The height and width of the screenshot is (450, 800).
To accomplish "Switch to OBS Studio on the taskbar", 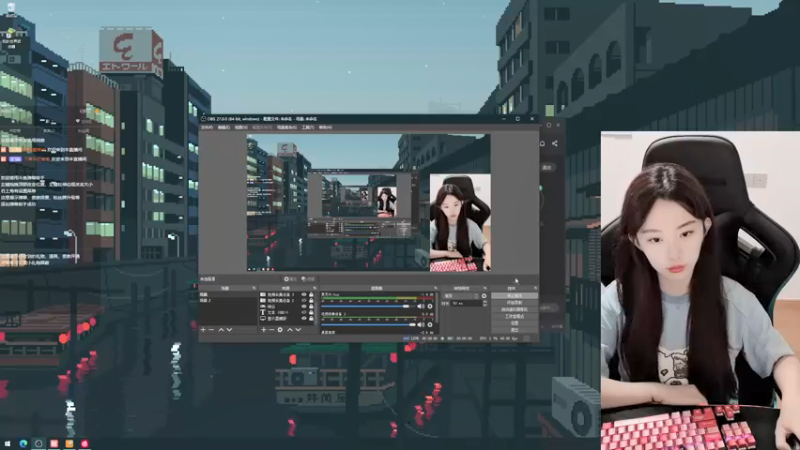I will (x=38, y=443).
